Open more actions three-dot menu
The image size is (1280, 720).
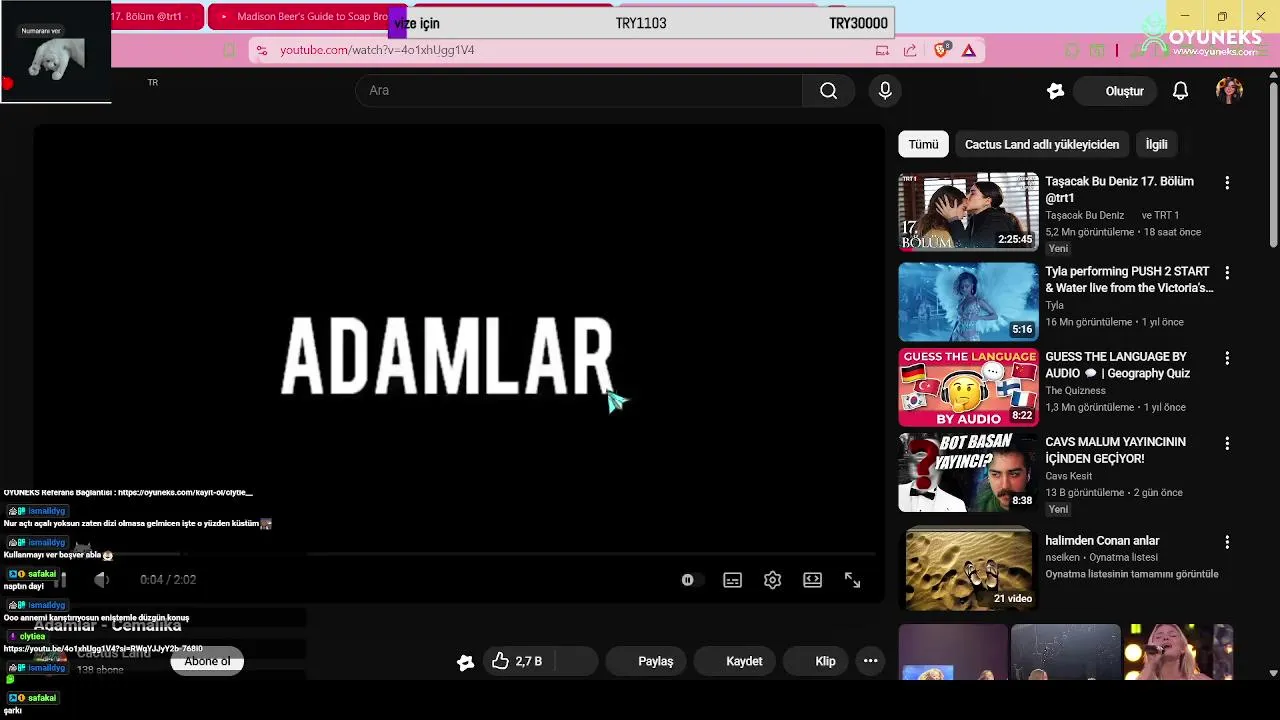870,661
